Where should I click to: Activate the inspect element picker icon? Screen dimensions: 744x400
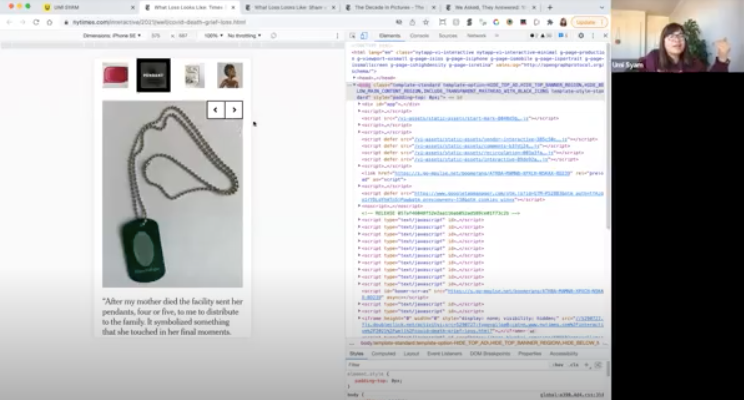pos(353,36)
